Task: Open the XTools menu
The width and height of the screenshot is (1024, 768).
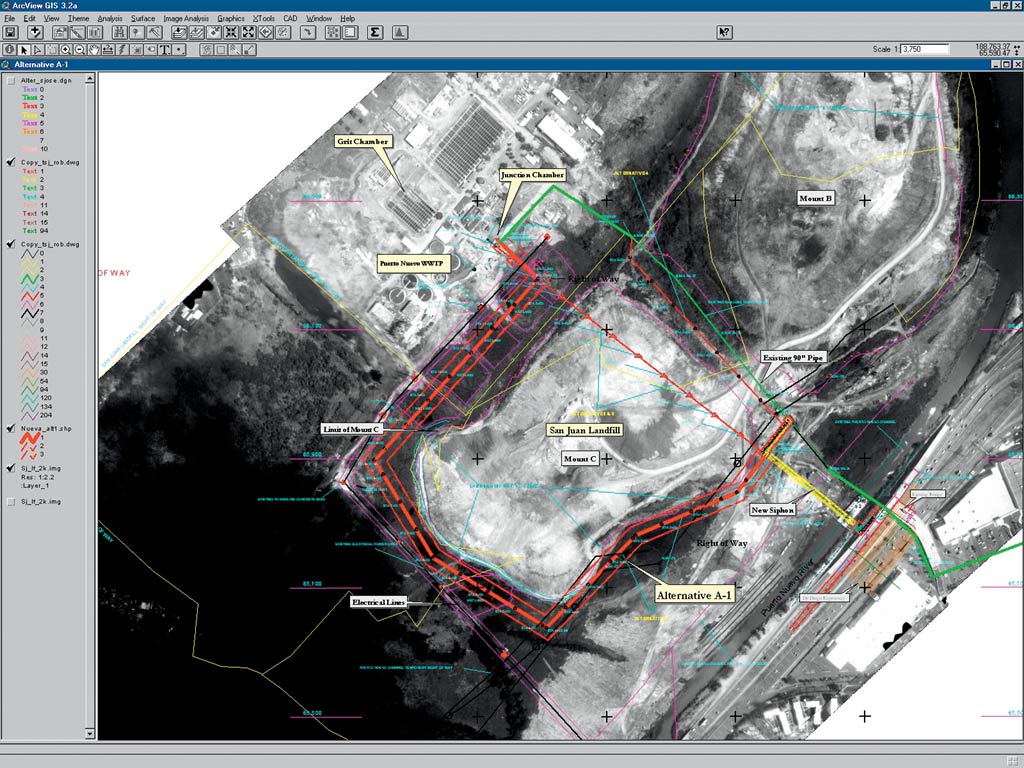Action: [x=264, y=18]
